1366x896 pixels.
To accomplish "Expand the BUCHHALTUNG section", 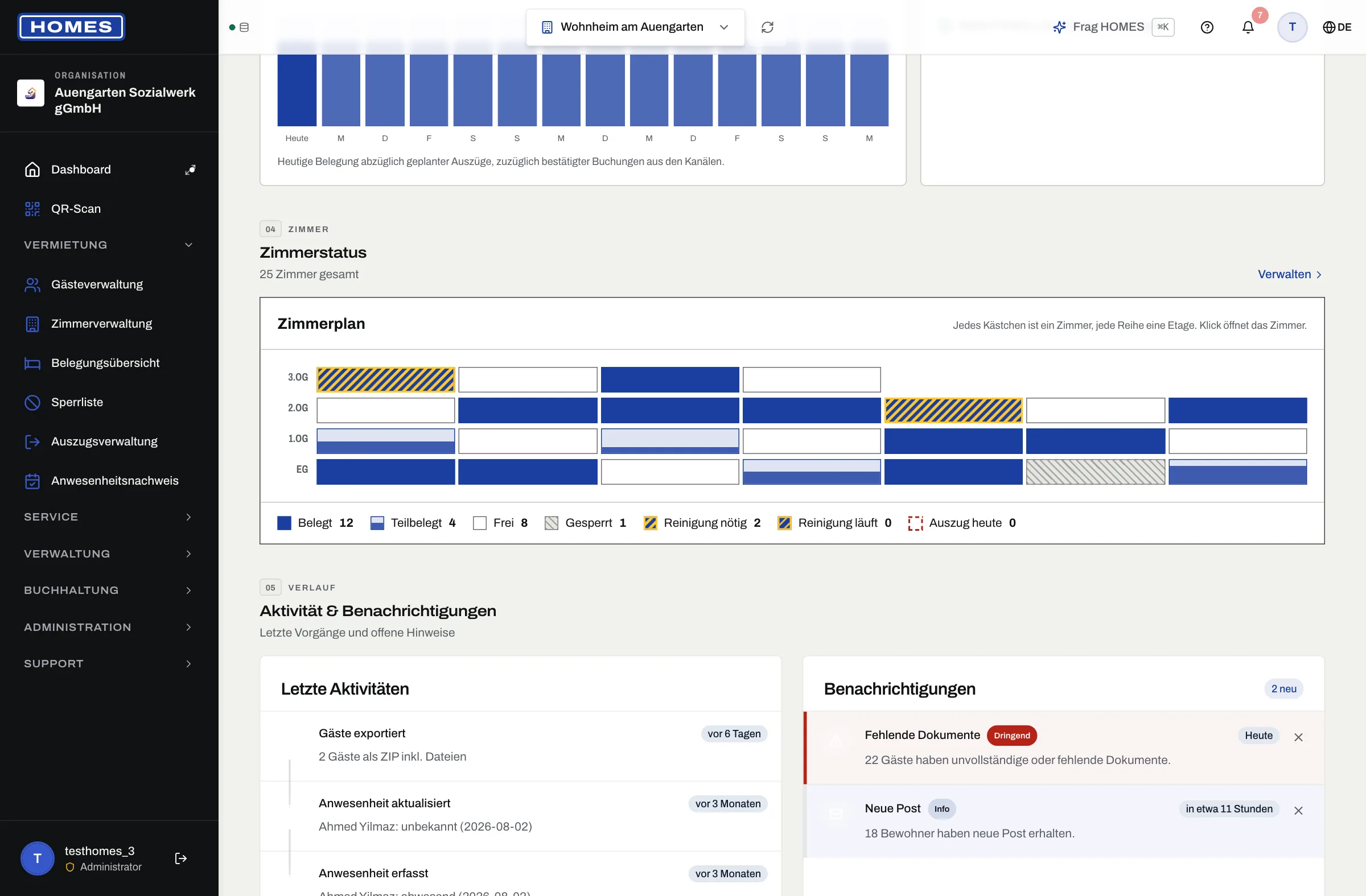I will tap(109, 591).
